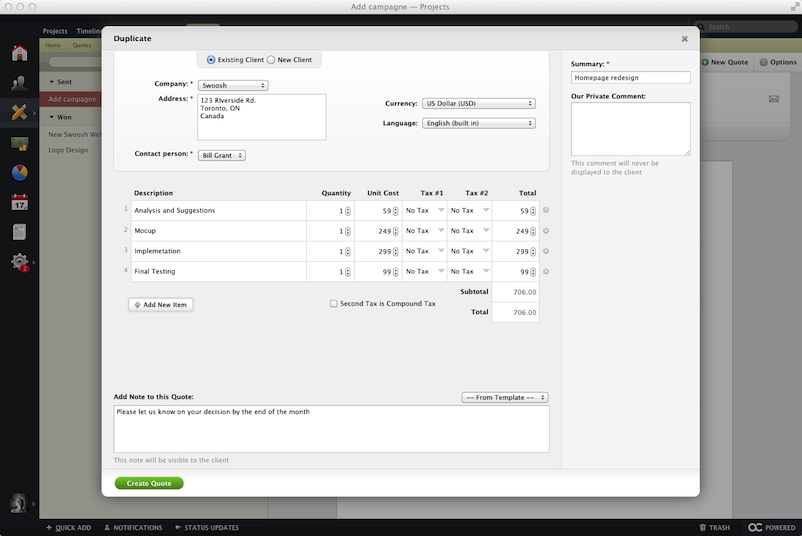This screenshot has height=536, width=802.
Task: Switch to the Projects tab in top bar
Action: 55,31
